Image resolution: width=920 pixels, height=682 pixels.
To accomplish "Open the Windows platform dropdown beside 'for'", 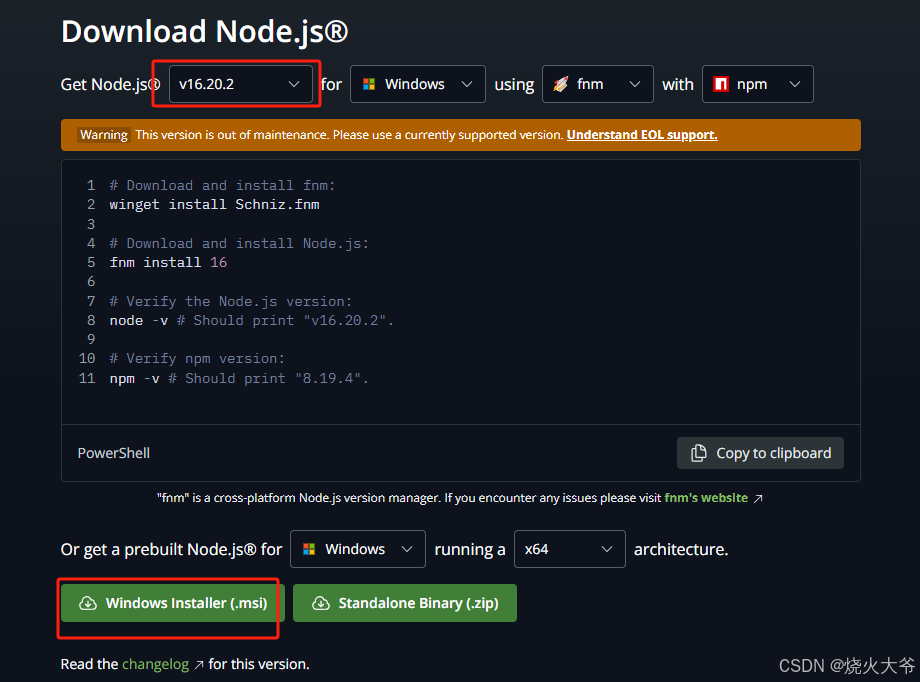I will point(417,84).
